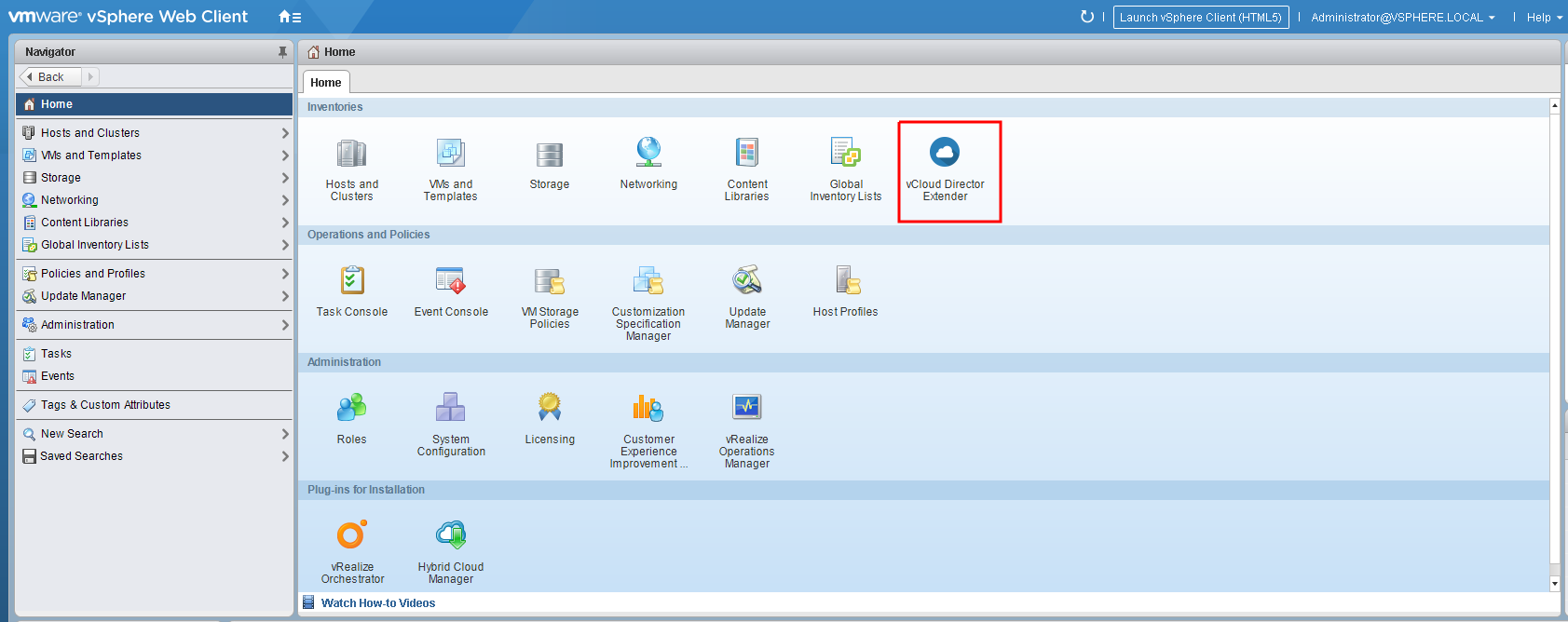Image resolution: width=1568 pixels, height=622 pixels.
Task: Select Tasks in the Navigator
Action: point(154,354)
